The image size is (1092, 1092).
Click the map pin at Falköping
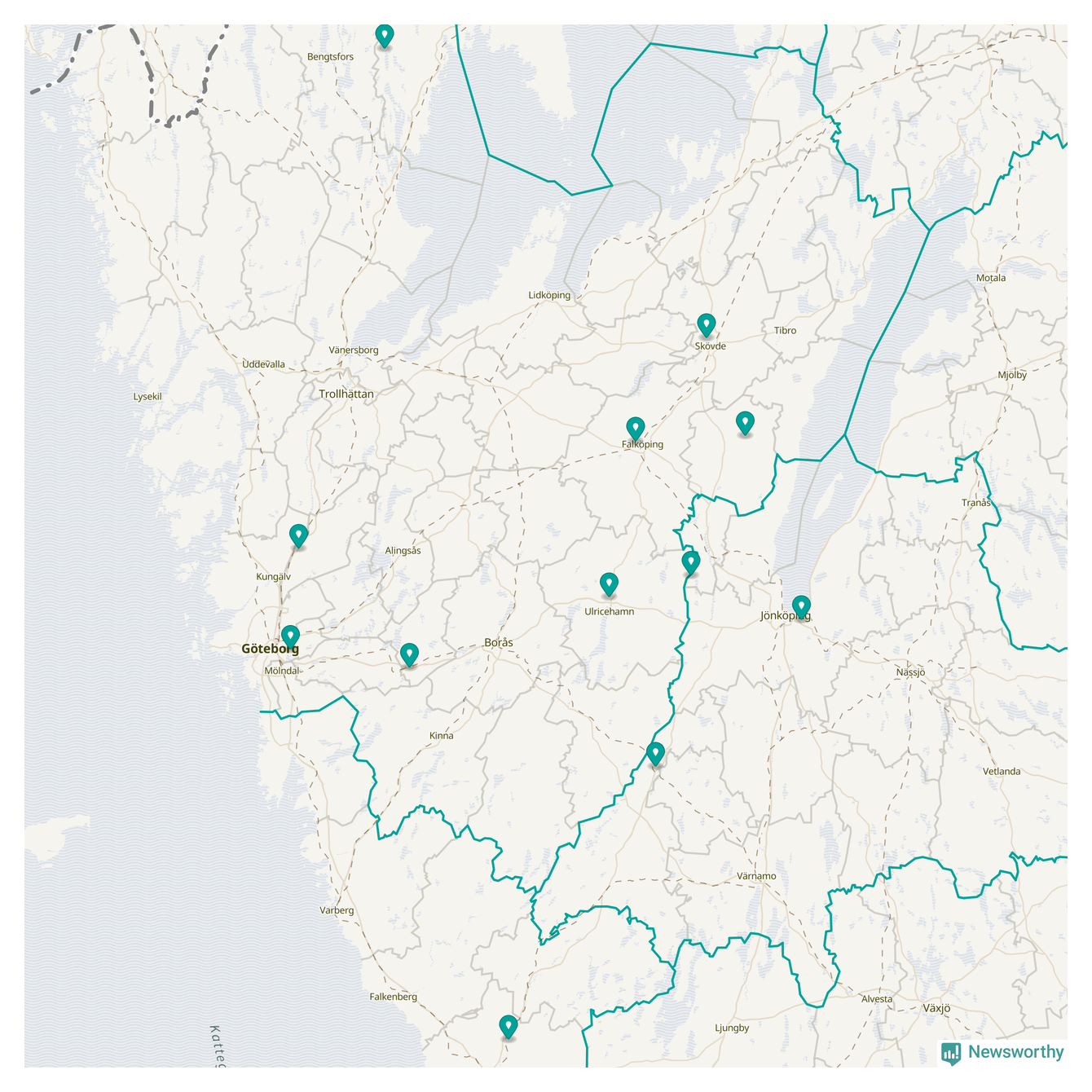pyautogui.click(x=636, y=429)
